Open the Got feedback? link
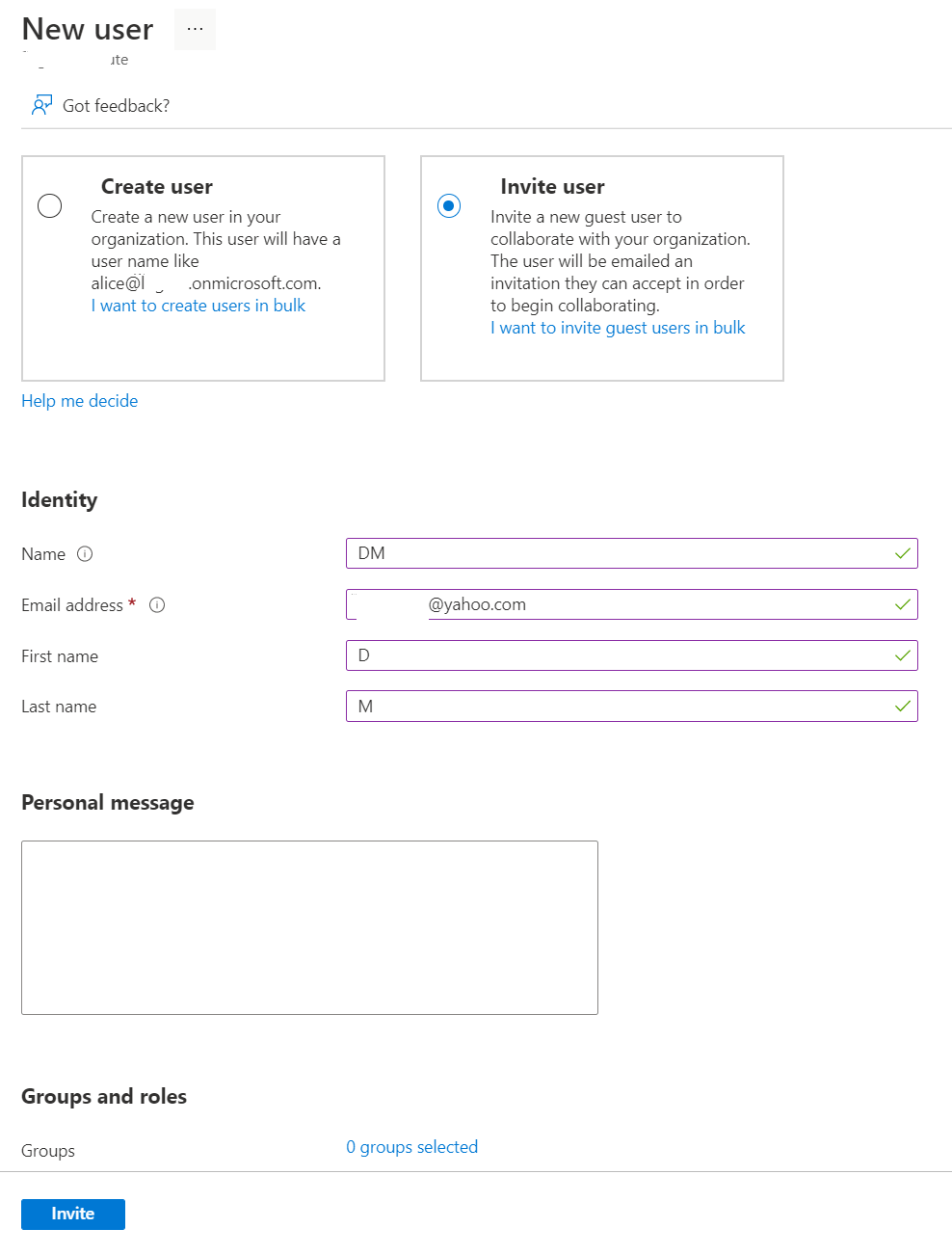Image resolution: width=952 pixels, height=1255 pixels. (116, 106)
